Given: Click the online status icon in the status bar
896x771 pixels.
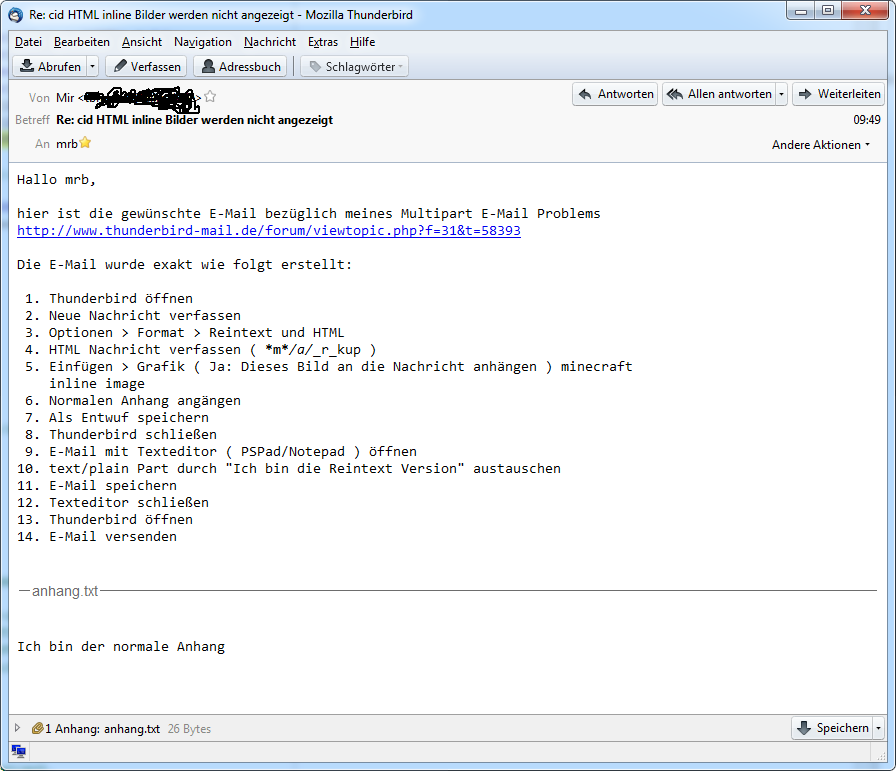Looking at the screenshot, I should click(x=18, y=751).
